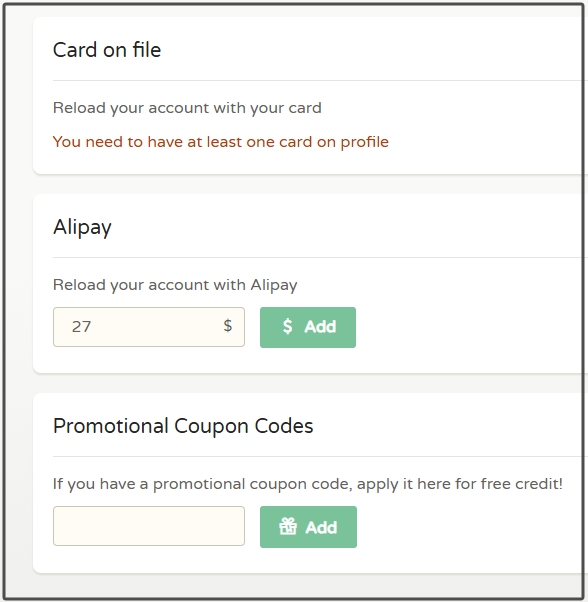Click the 'Alipay' section heading
The height and width of the screenshot is (602, 588).
point(82,227)
